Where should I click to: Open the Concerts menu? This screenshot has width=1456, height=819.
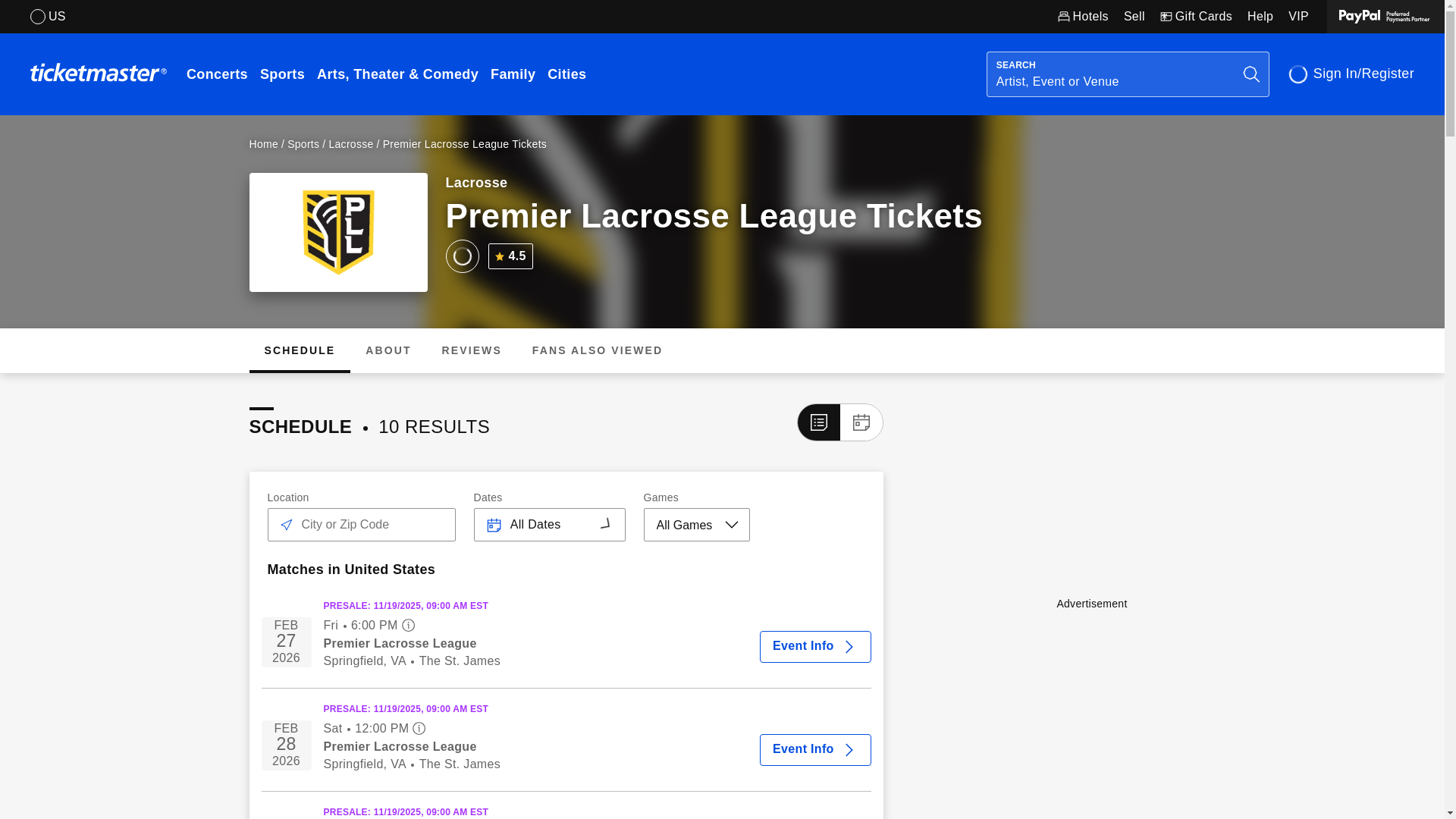pos(217,74)
